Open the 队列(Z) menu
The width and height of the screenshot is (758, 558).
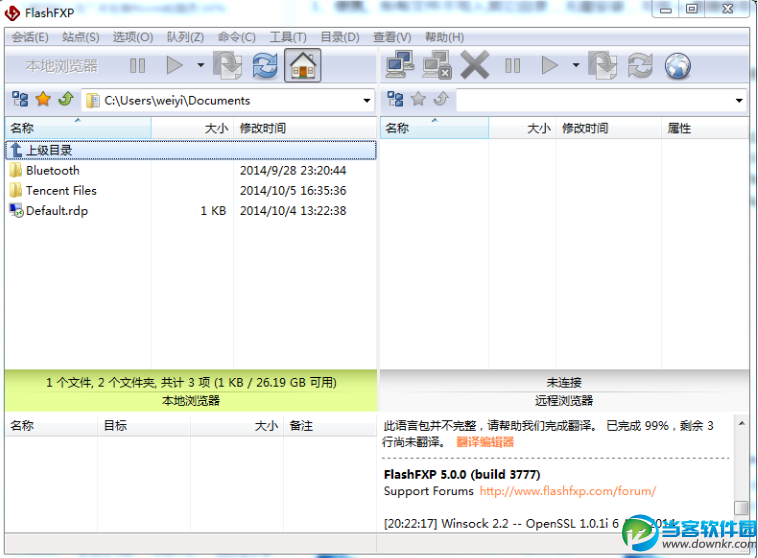(x=185, y=37)
